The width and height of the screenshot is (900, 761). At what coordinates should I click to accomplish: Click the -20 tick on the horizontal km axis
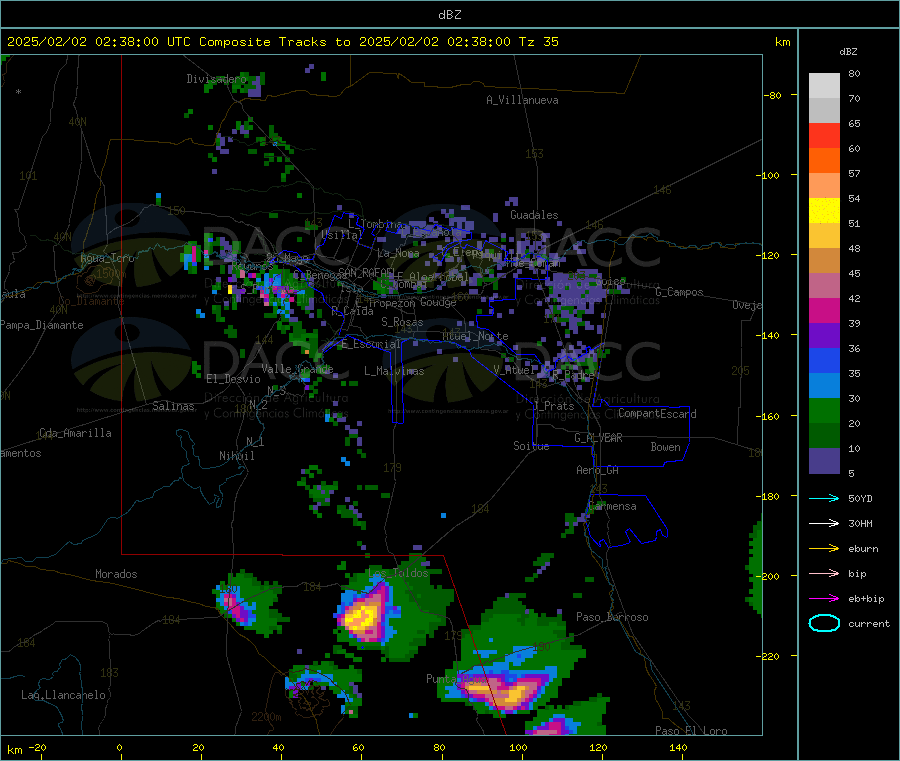[37, 747]
